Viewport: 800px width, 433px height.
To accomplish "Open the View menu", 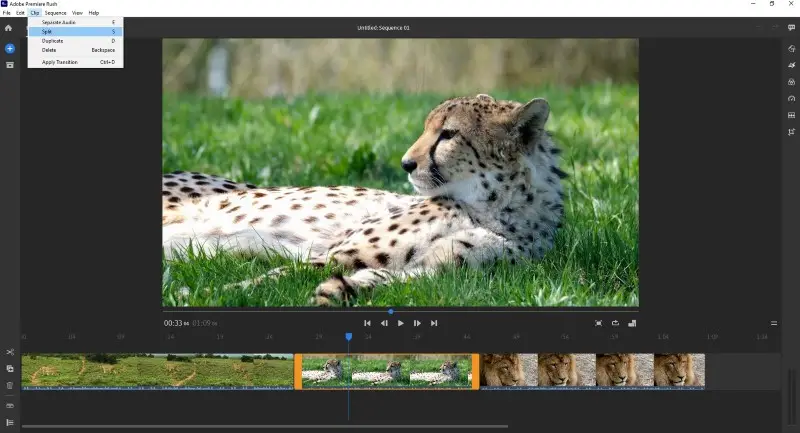I will point(77,13).
